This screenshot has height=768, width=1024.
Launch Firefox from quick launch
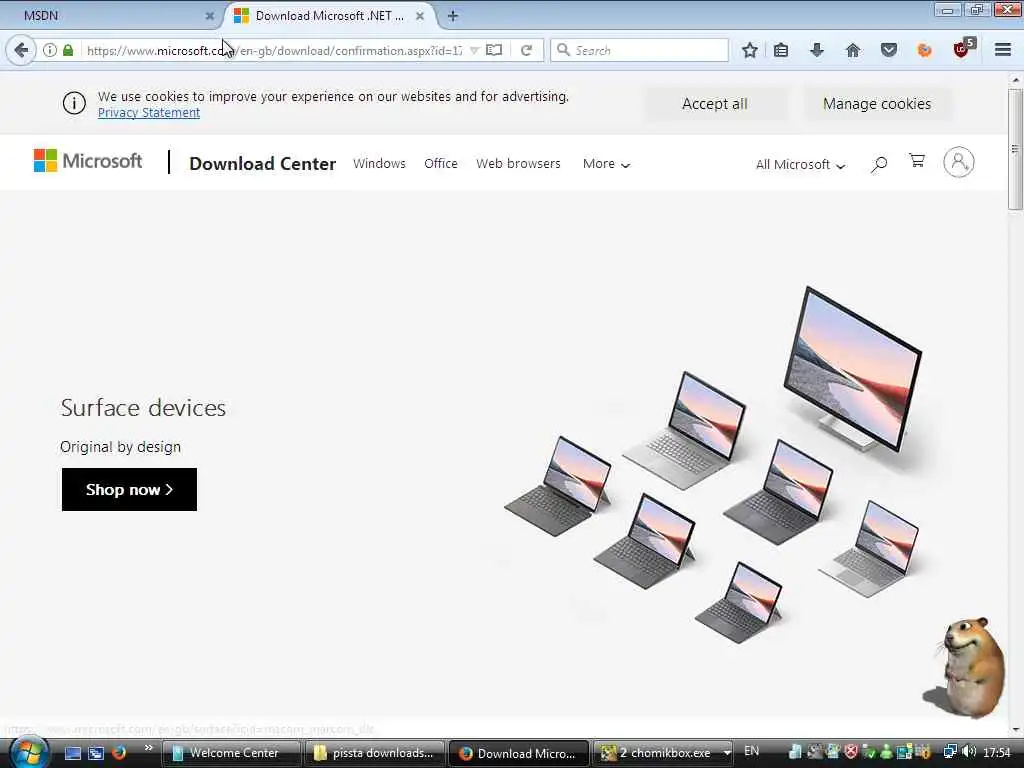click(x=119, y=752)
